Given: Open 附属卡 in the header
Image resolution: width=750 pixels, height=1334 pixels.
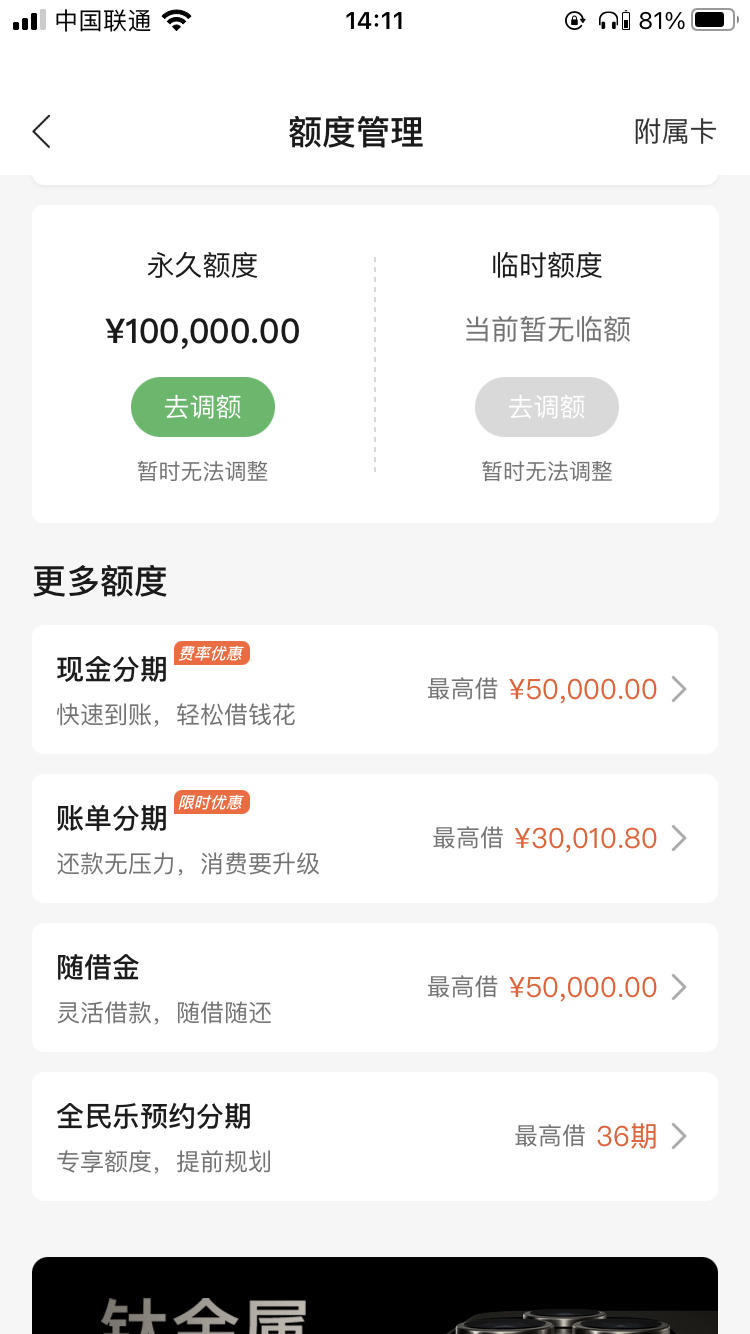Looking at the screenshot, I should click(675, 132).
